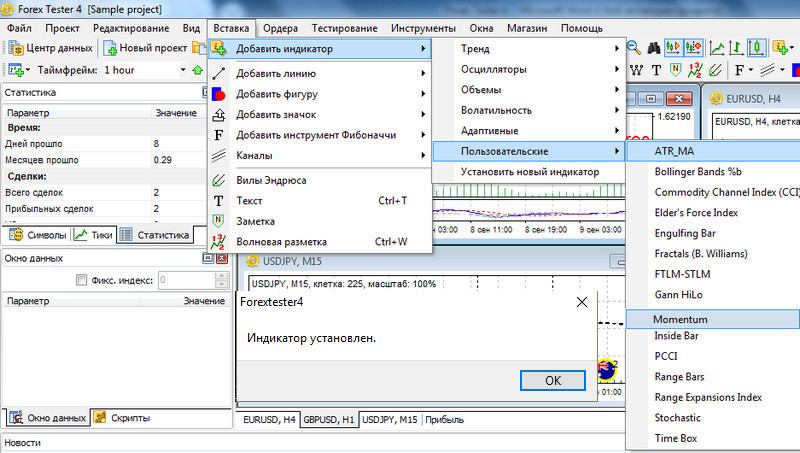Click the W toolbar icon
Screen dimensions: 800x453
tap(636, 70)
